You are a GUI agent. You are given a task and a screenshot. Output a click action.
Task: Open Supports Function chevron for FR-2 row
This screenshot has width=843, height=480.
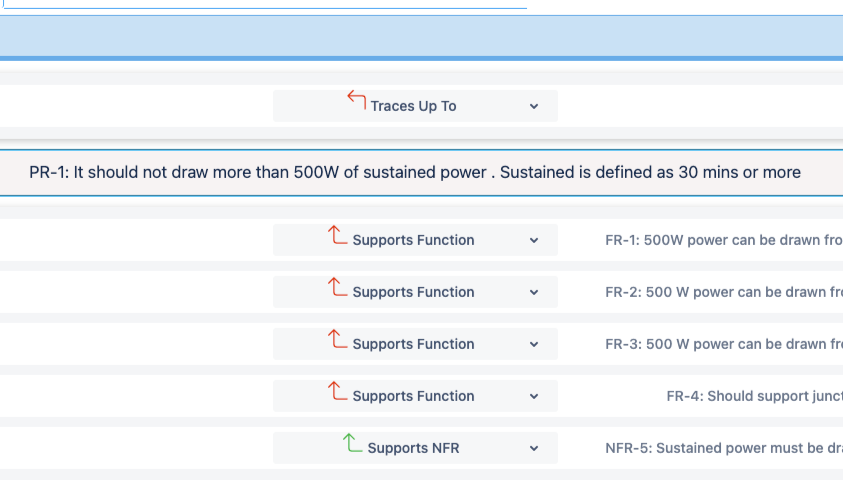coord(534,292)
